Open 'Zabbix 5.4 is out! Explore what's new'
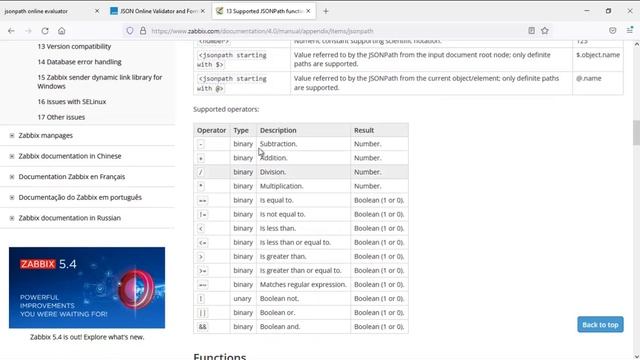The image size is (640, 360). [x=87, y=337]
